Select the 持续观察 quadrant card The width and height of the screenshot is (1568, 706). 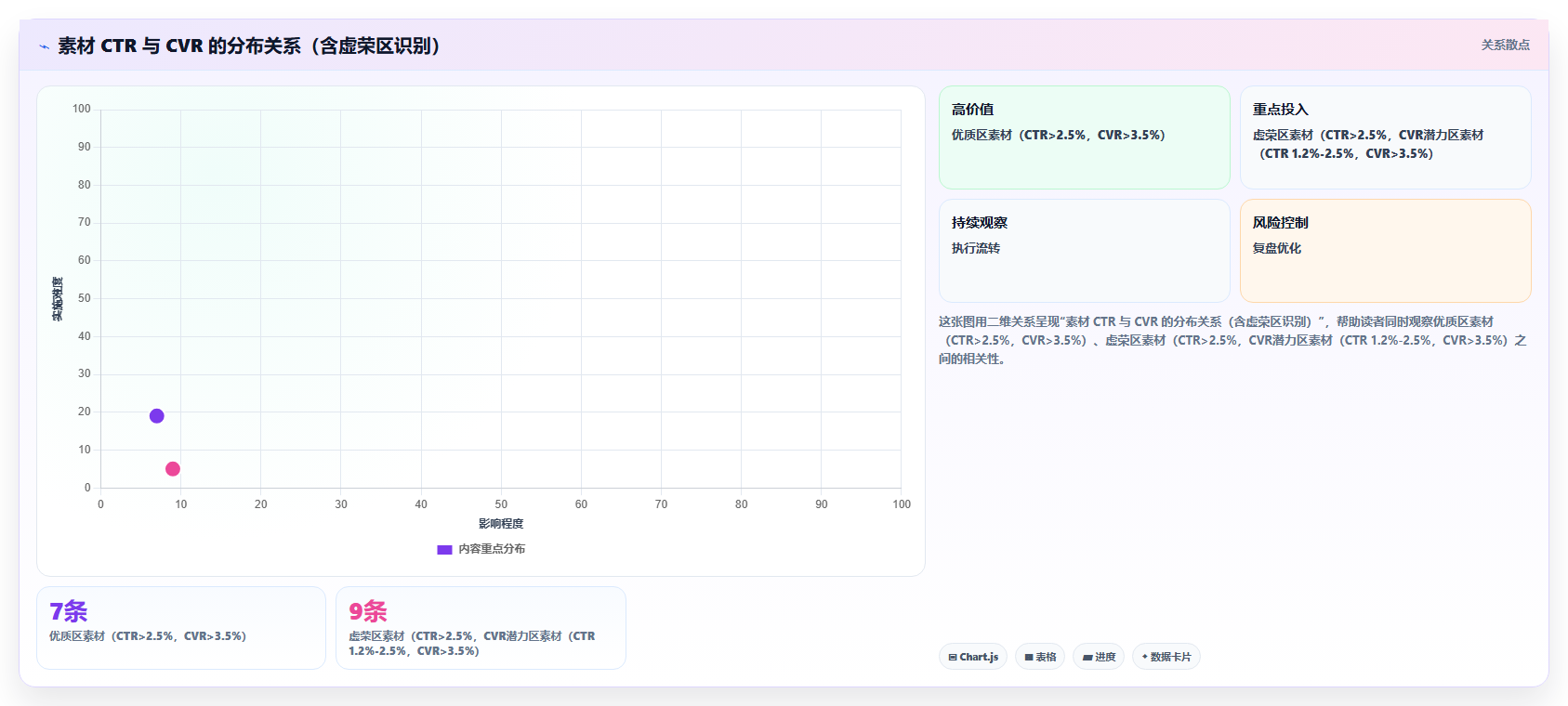tap(1084, 251)
